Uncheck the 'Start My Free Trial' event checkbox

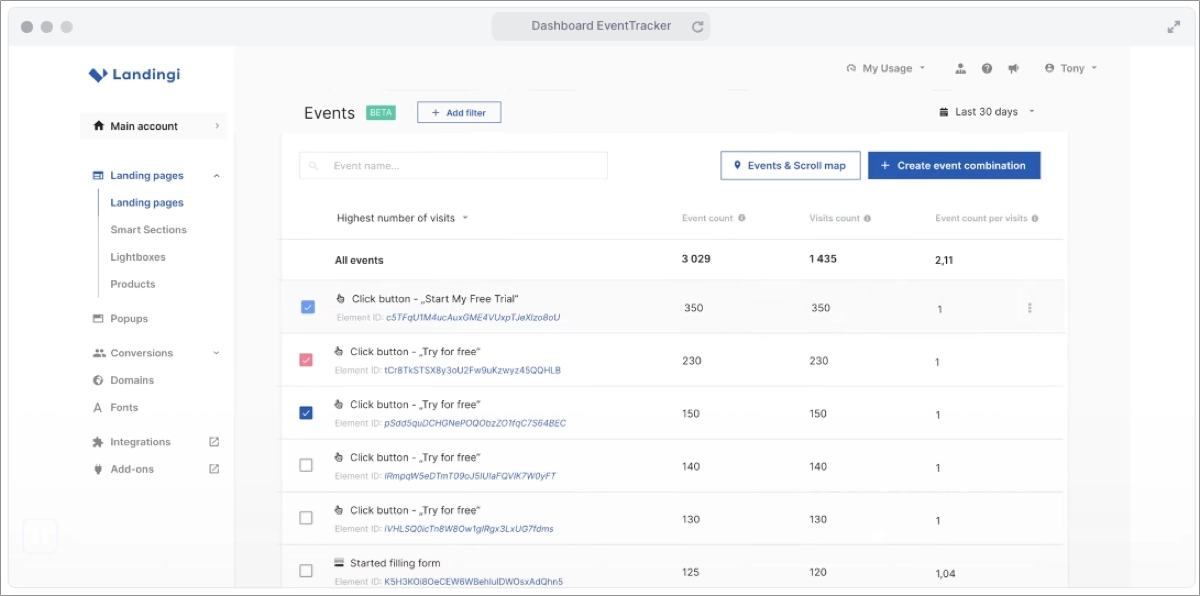click(307, 307)
